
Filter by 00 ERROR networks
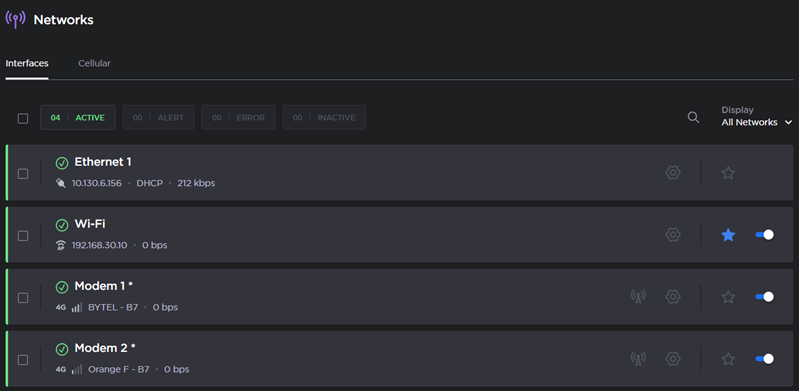coord(238,117)
